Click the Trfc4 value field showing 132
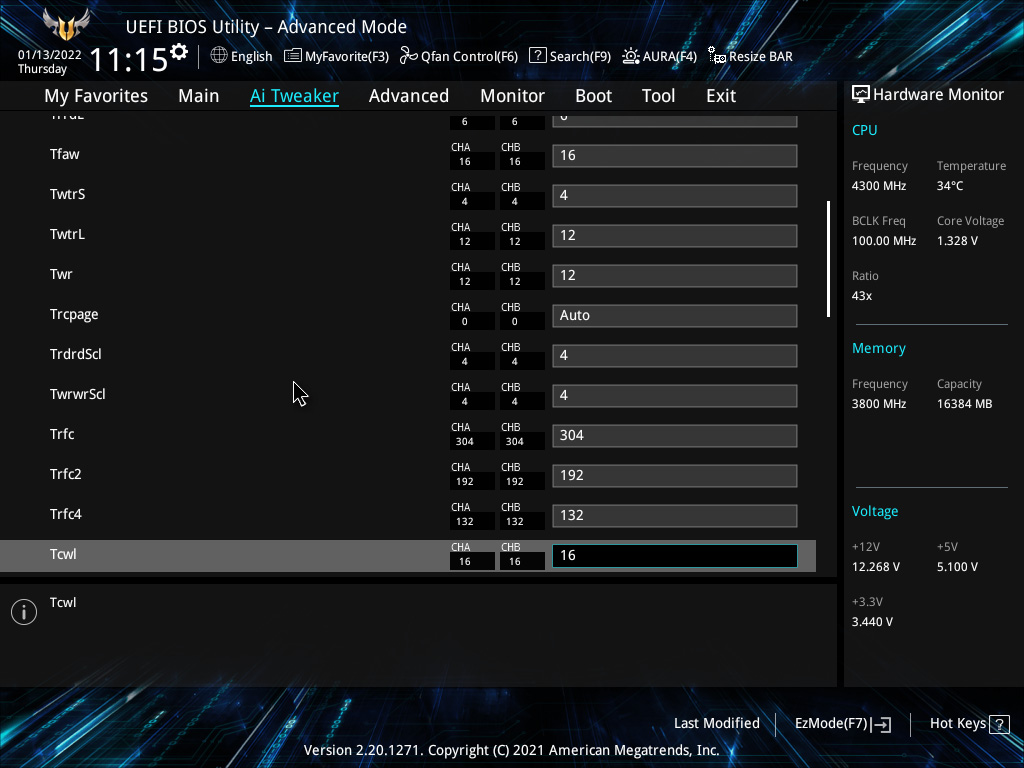The height and width of the screenshot is (768, 1024). point(675,515)
